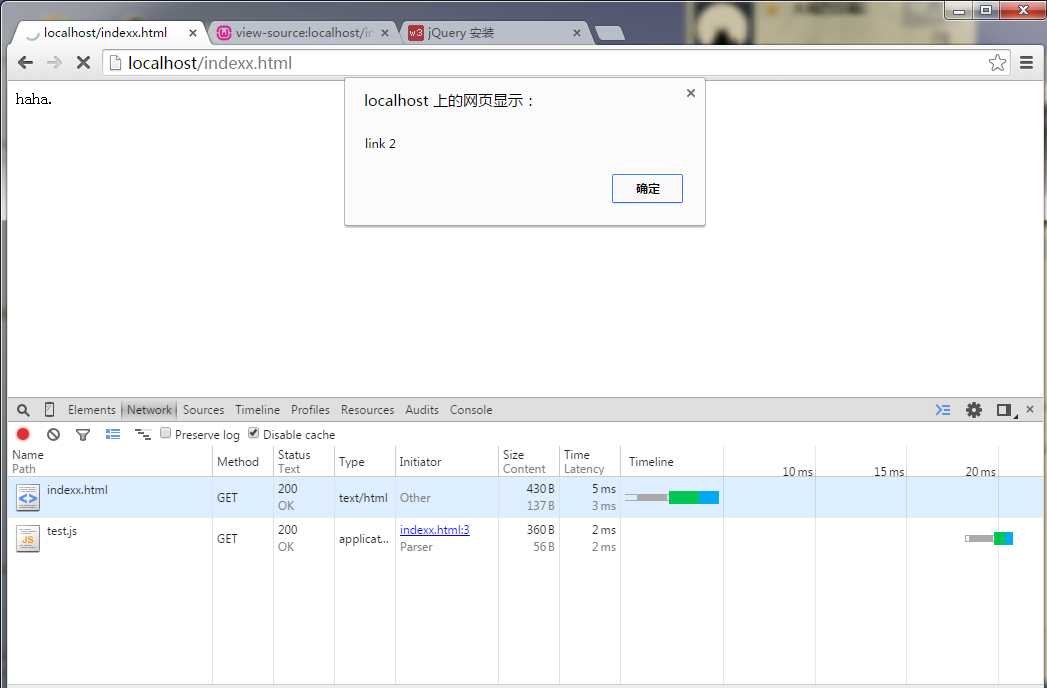
Task: Click the HTML file icon for indexx.html
Action: pos(28,498)
